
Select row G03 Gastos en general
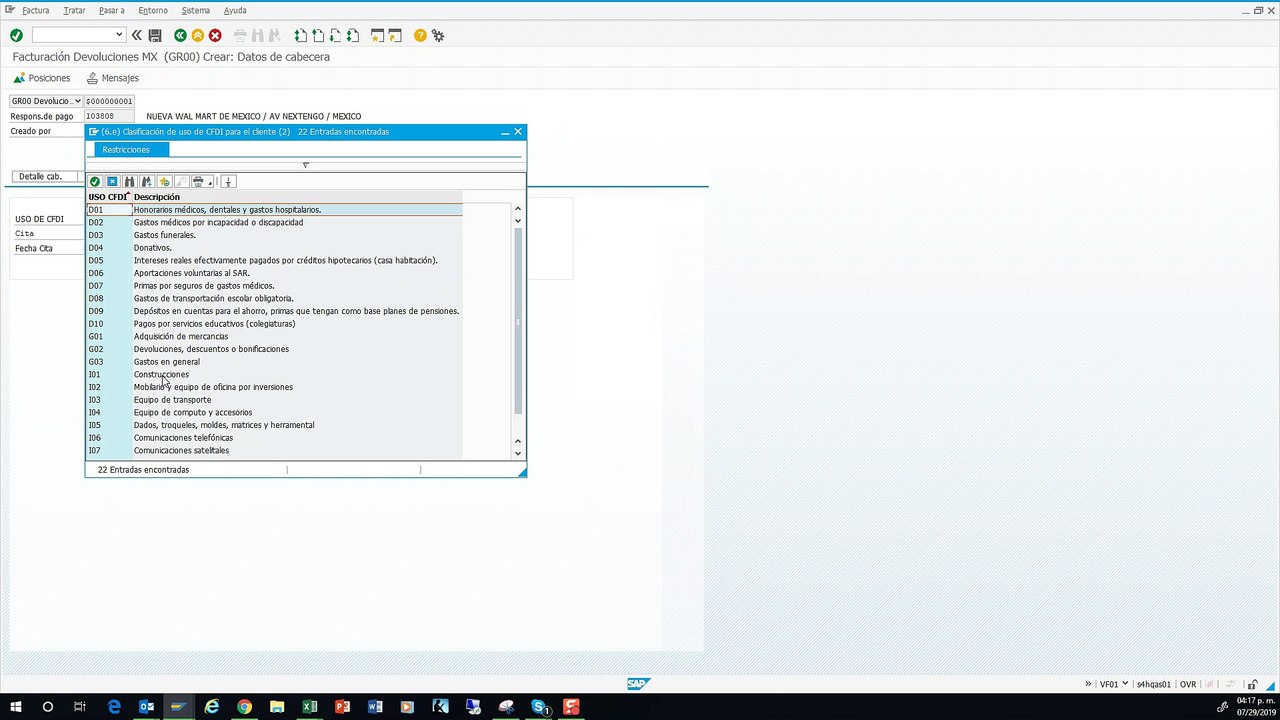point(274,362)
